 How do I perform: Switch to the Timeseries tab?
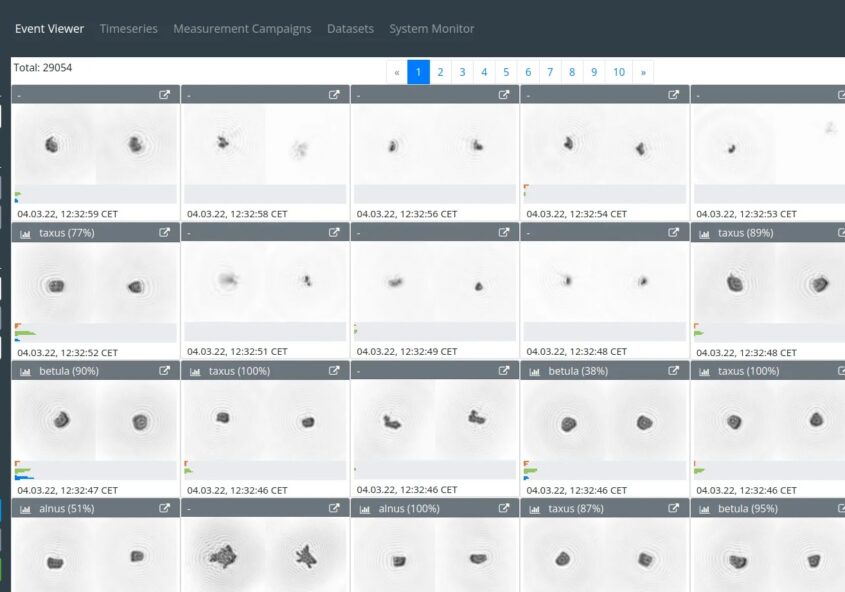pyautogui.click(x=128, y=29)
